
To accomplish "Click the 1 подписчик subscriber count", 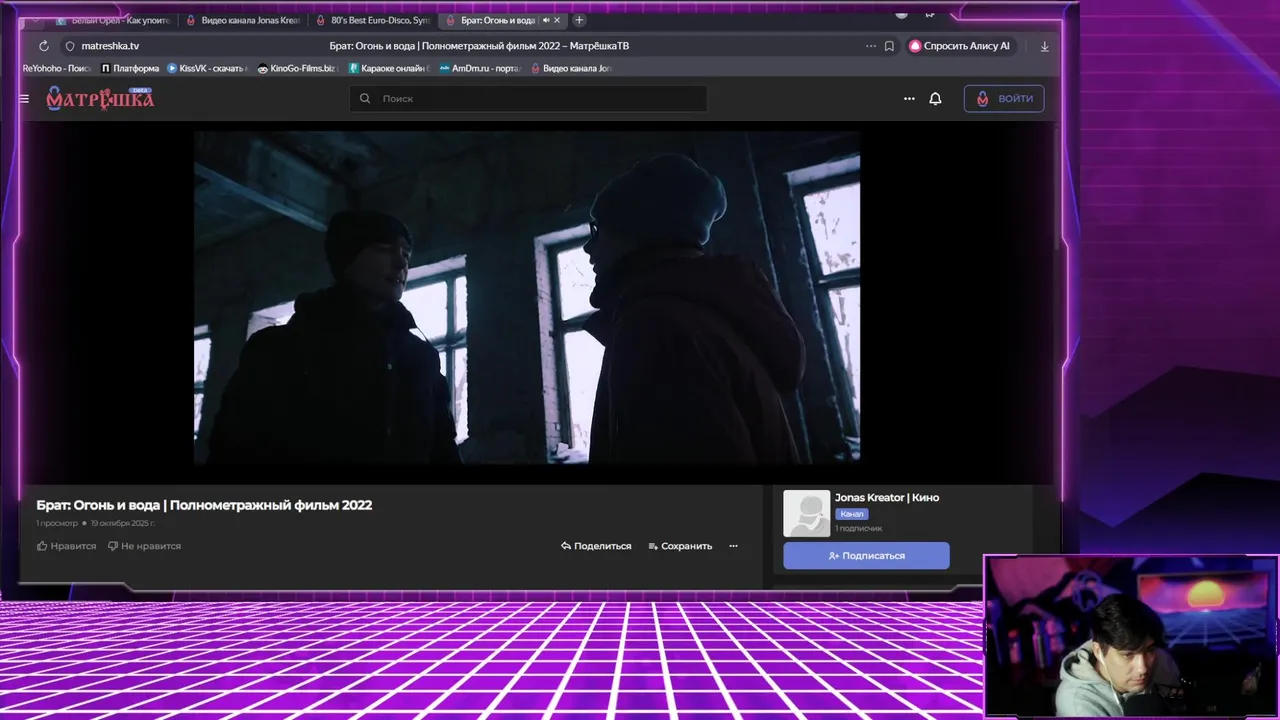I will [x=859, y=528].
